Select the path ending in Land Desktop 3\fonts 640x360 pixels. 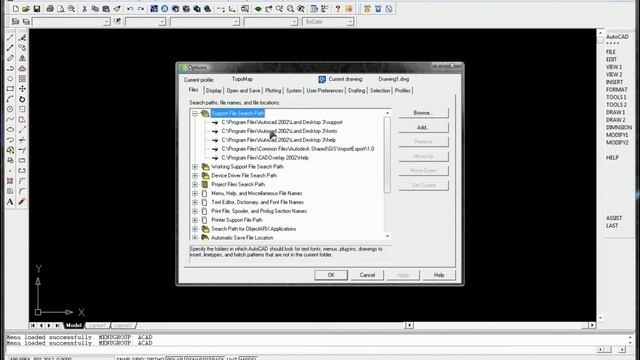point(279,131)
